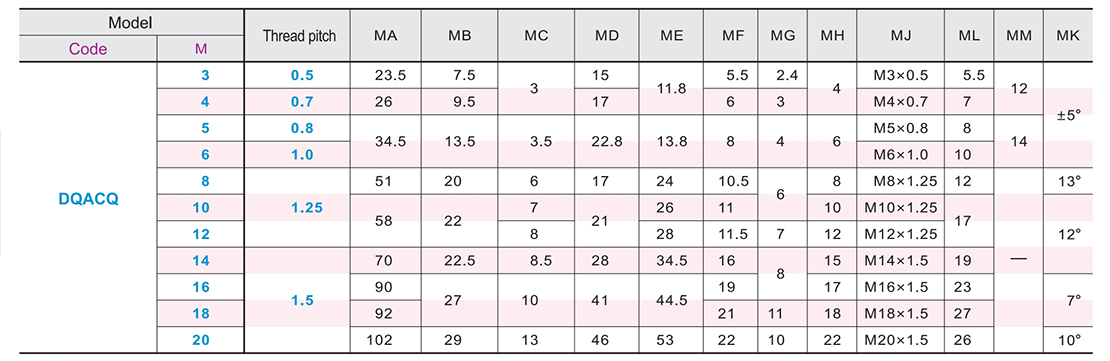This screenshot has height=361, width=1110.
Task: Click the MJ column header
Action: click(900, 36)
